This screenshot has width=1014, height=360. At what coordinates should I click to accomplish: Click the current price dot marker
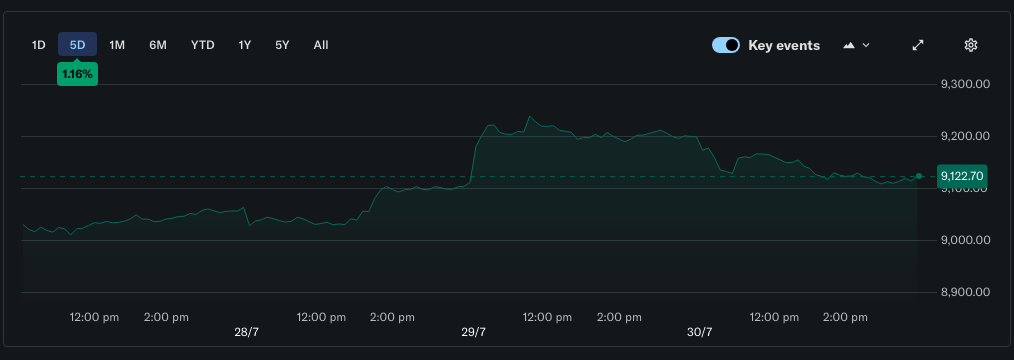coord(919,176)
